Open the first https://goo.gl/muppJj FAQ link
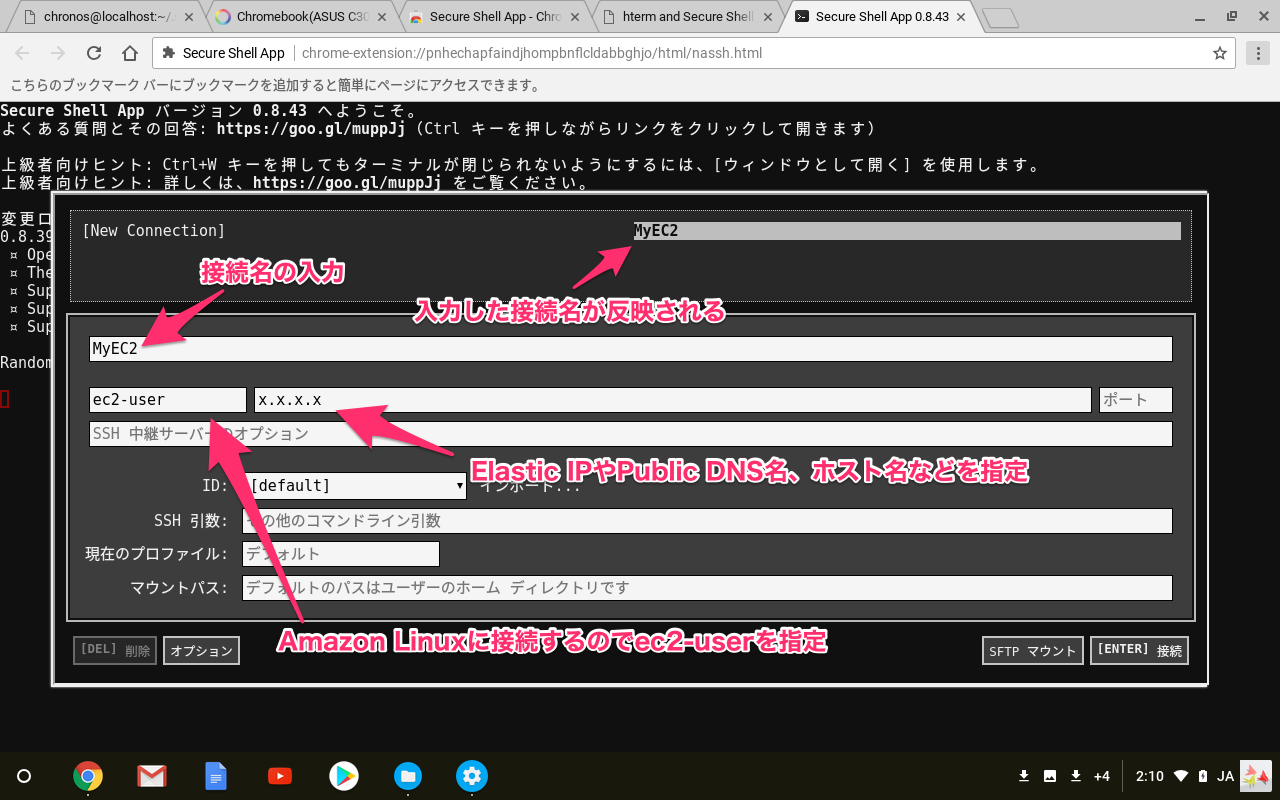The image size is (1280, 800). (311, 129)
